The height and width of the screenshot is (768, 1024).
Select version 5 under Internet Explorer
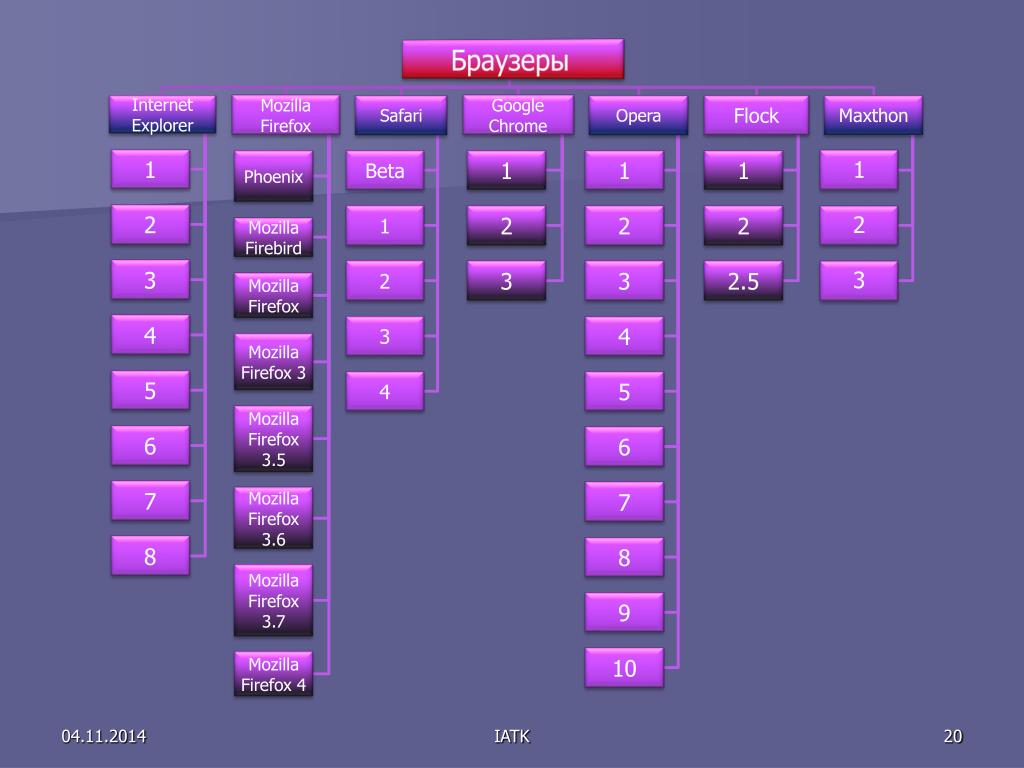tap(150, 391)
